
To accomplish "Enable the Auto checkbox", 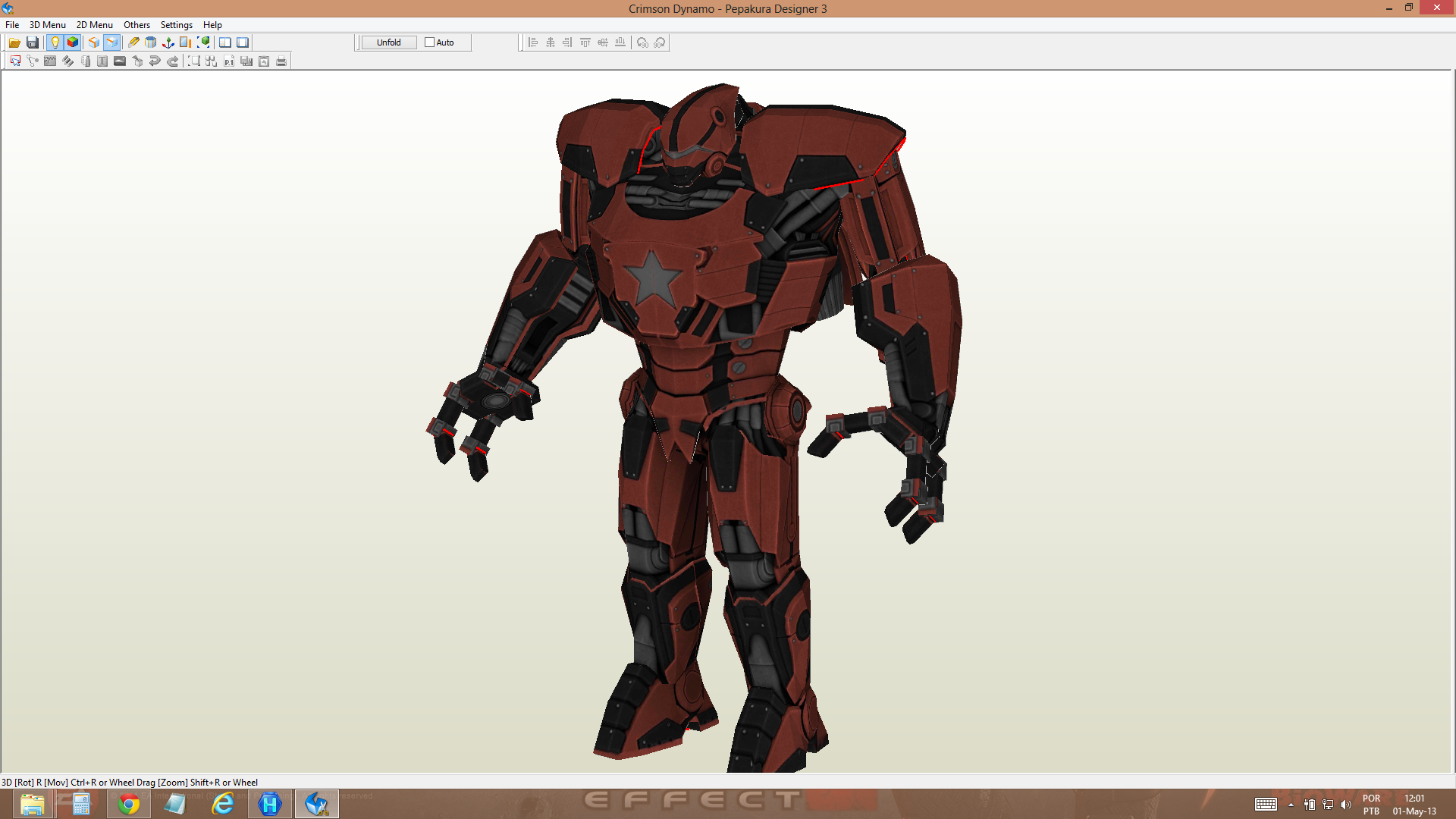I will click(429, 42).
